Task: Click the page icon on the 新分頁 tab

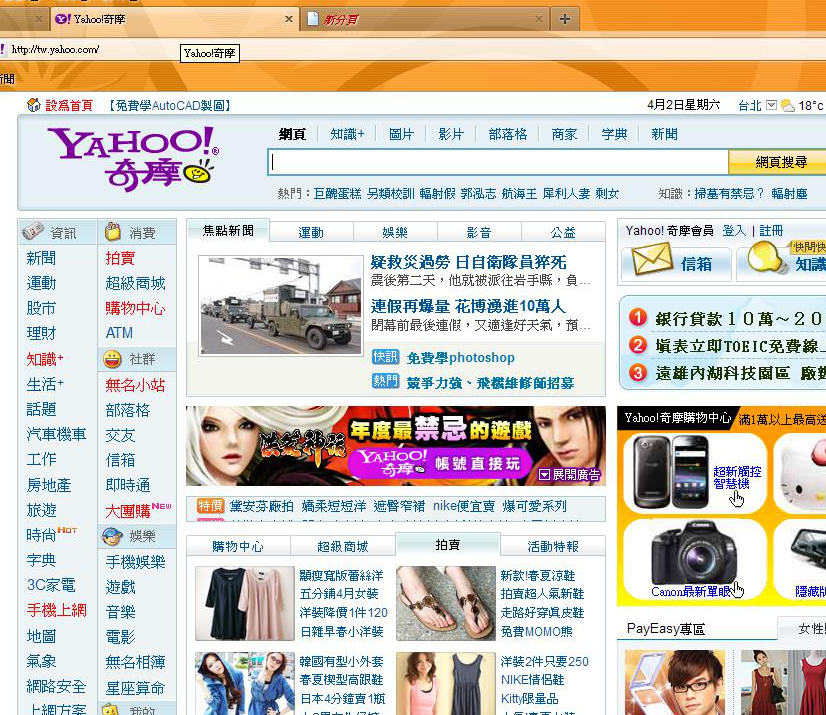Action: point(313,19)
